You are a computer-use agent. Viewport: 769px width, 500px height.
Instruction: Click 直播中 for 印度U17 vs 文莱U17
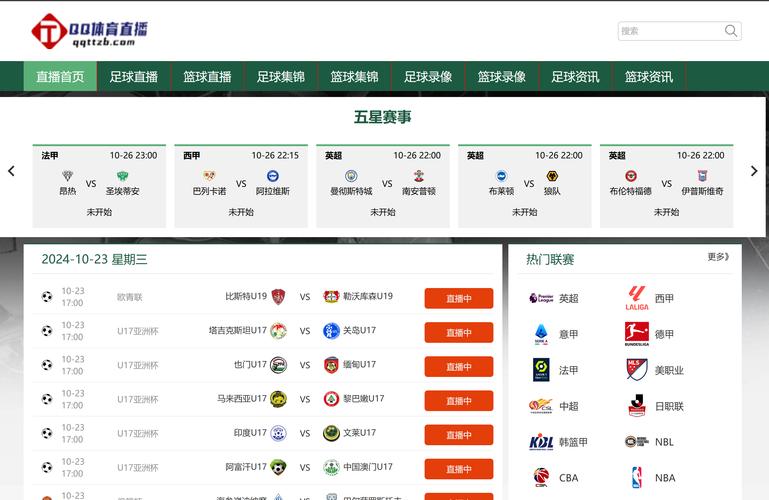(458, 435)
